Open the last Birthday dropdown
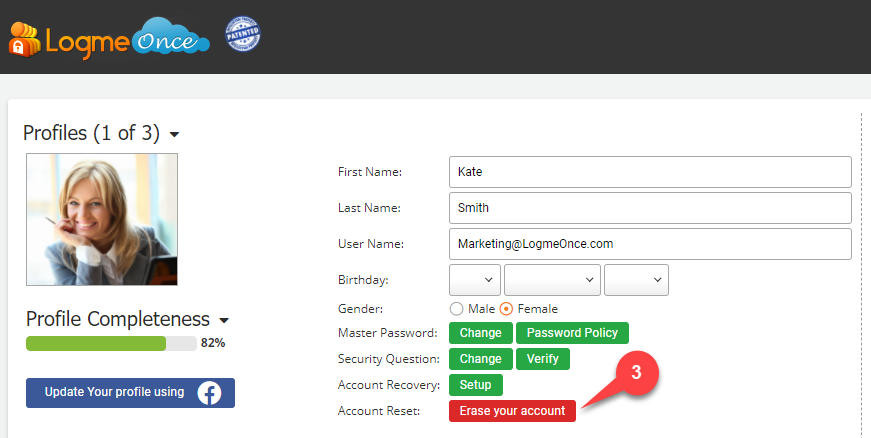 tap(636, 280)
